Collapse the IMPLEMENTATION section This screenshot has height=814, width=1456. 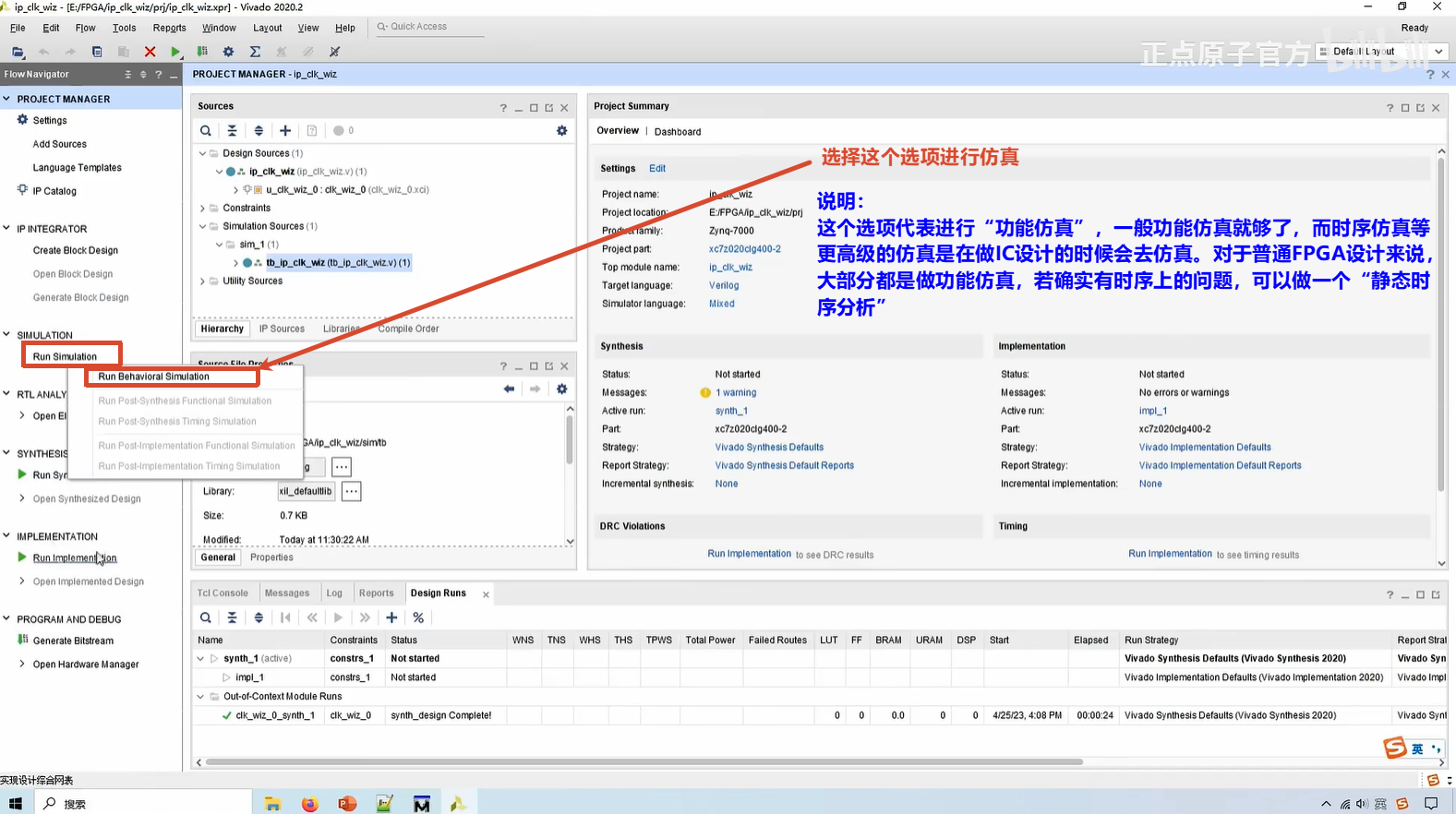(x=6, y=536)
